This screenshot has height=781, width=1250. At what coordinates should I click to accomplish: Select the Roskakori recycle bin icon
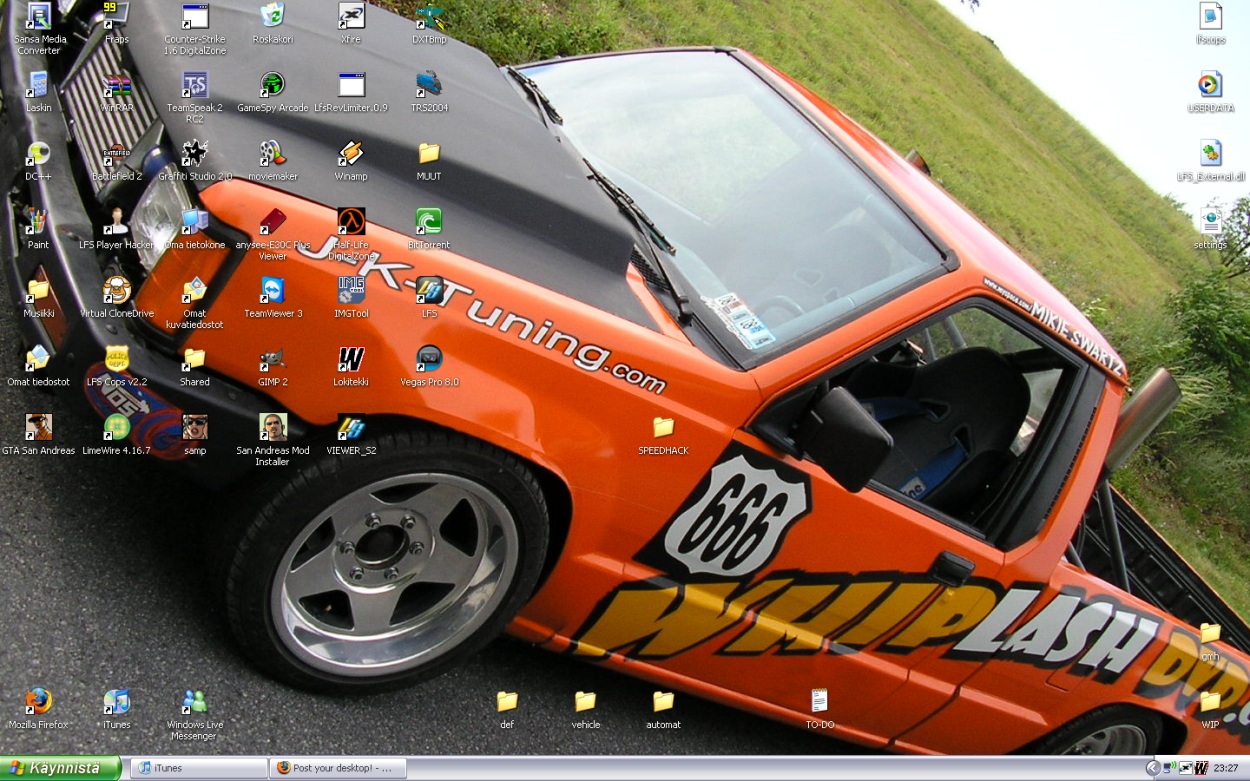272,17
